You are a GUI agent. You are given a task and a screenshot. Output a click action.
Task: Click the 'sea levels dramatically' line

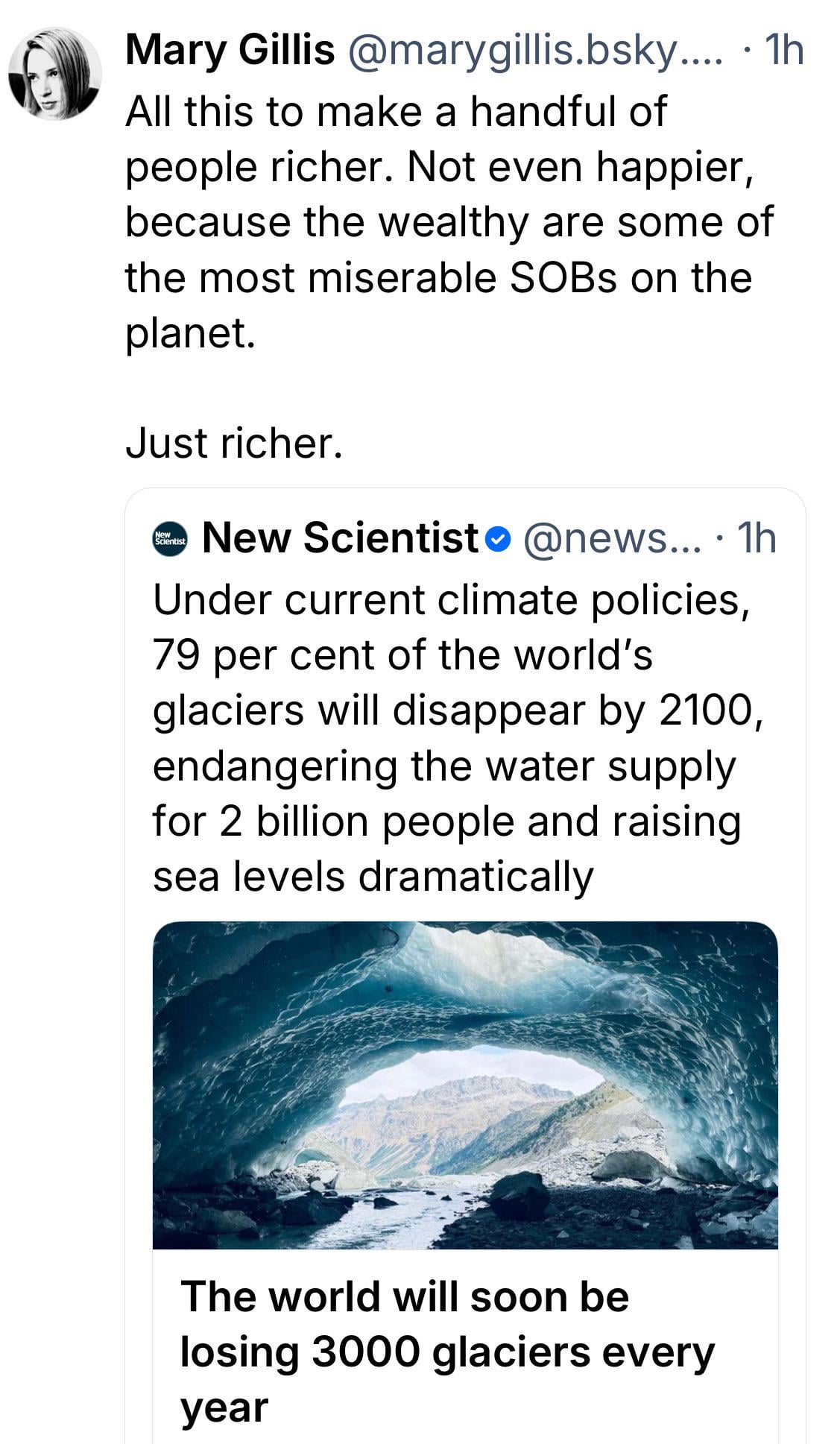point(373,876)
